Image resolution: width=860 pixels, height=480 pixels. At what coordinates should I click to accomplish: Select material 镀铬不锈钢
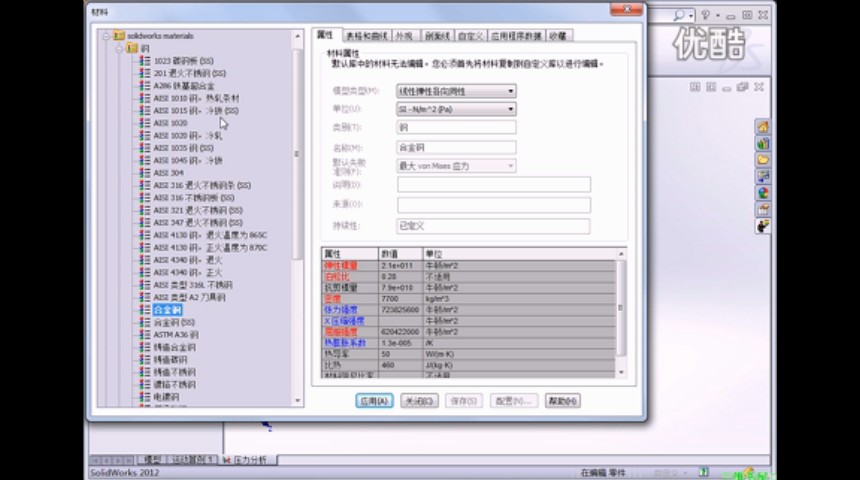point(174,385)
